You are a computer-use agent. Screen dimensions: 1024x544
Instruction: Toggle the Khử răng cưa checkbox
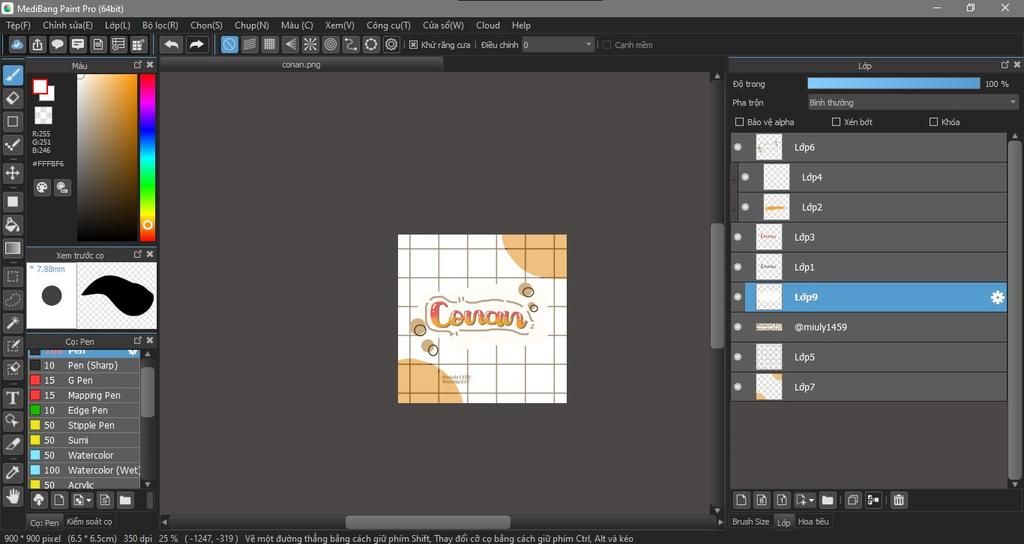413,44
